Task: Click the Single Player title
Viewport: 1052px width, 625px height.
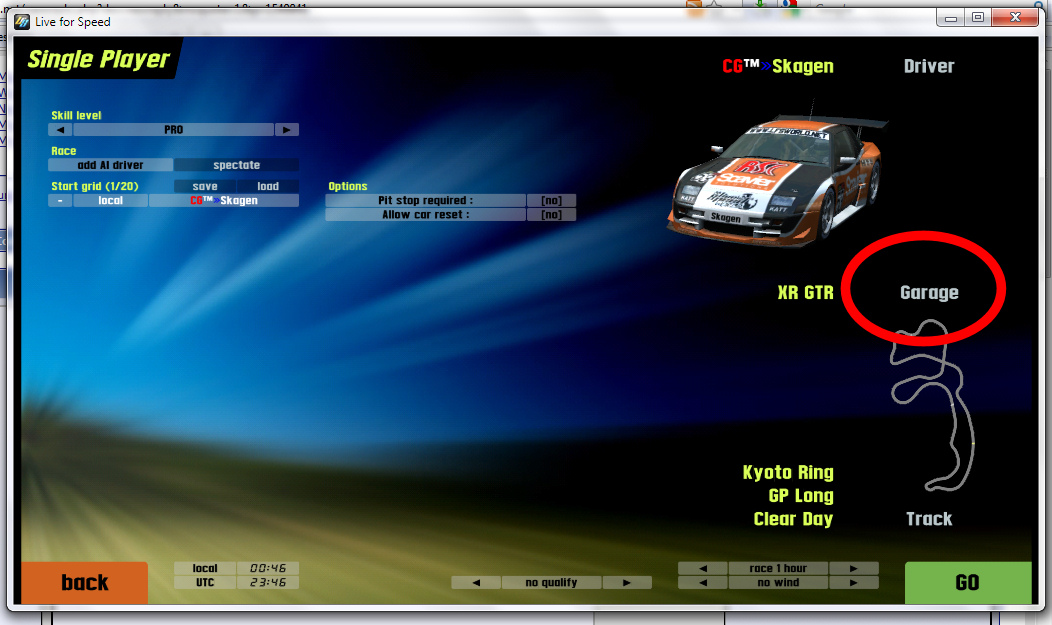Action: (x=99, y=59)
